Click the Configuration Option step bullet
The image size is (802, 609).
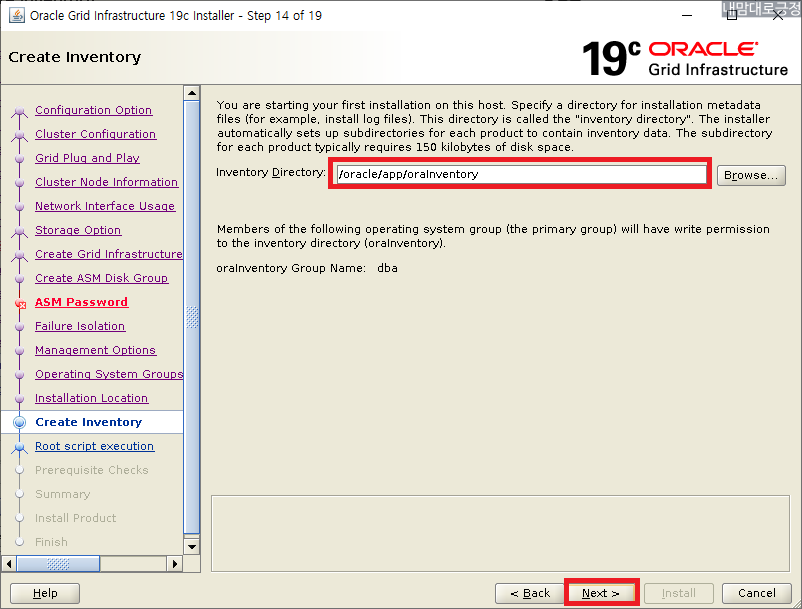coord(19,111)
